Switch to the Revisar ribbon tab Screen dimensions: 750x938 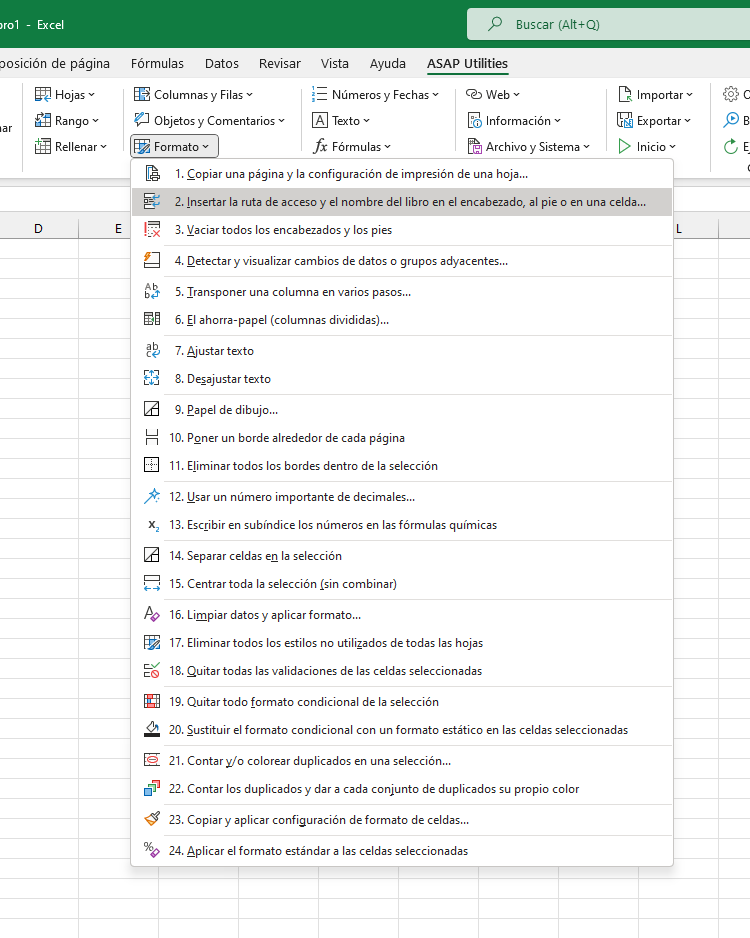(x=279, y=63)
